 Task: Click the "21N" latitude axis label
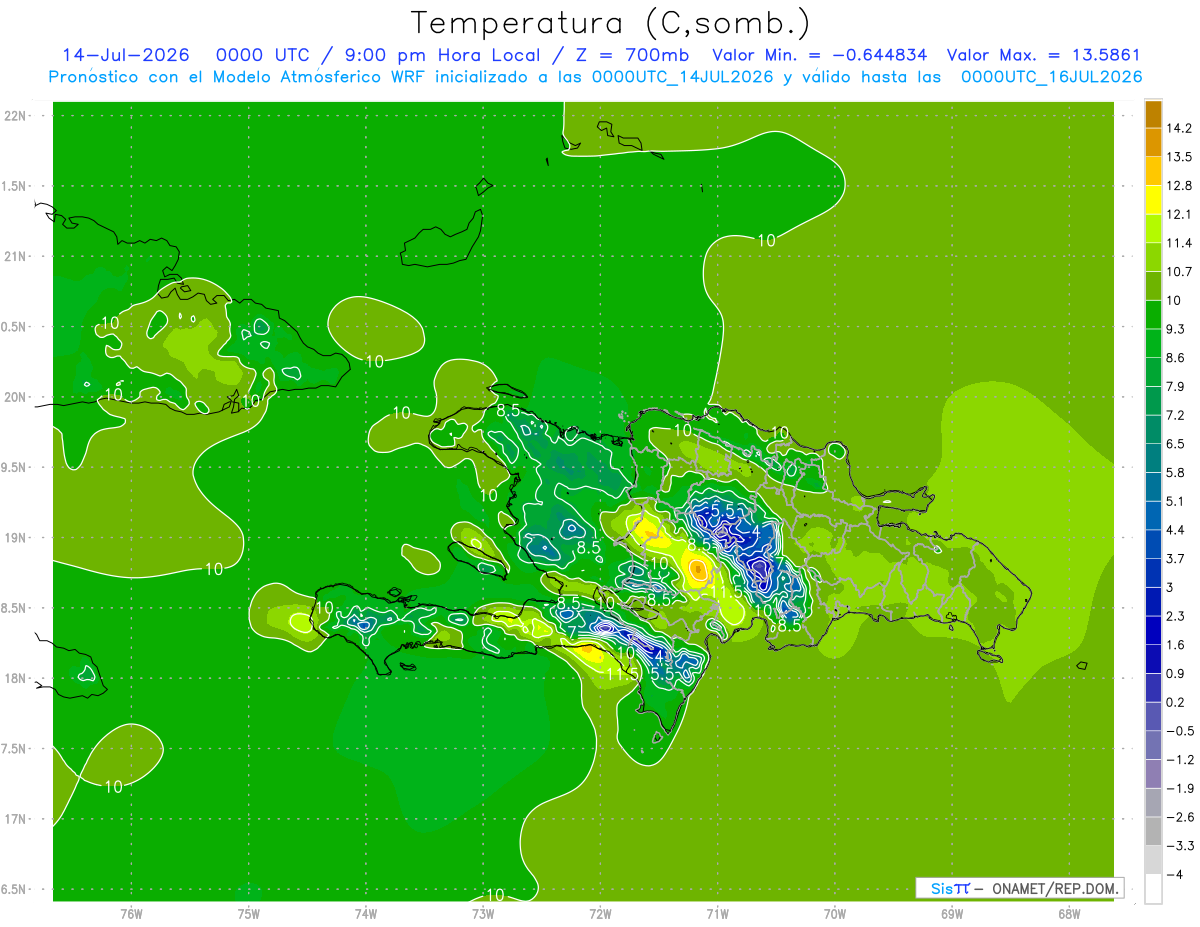(x=15, y=256)
